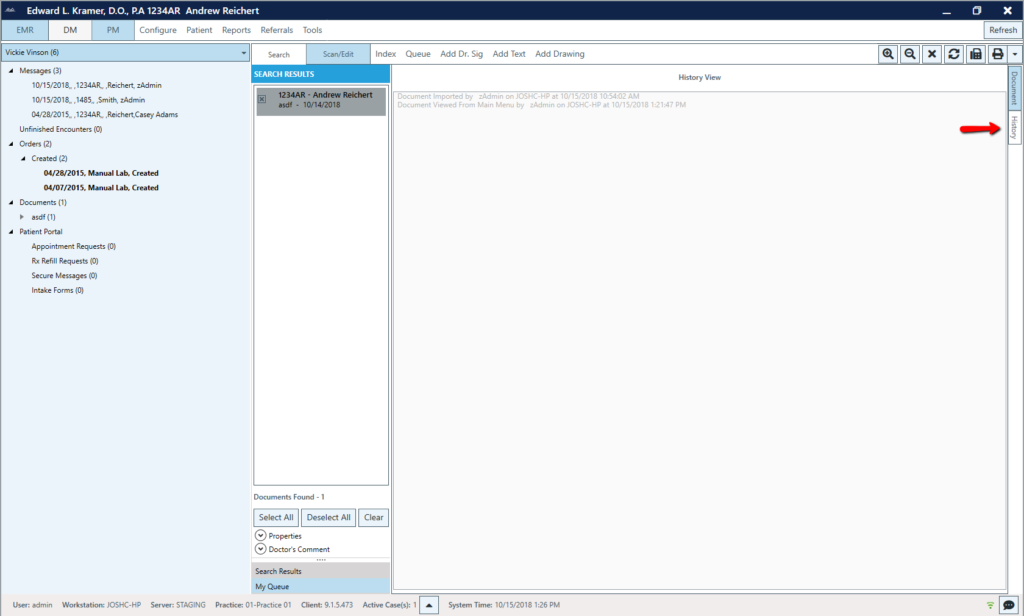
Task: Open the chat bubble icon in status bar
Action: [1009, 605]
